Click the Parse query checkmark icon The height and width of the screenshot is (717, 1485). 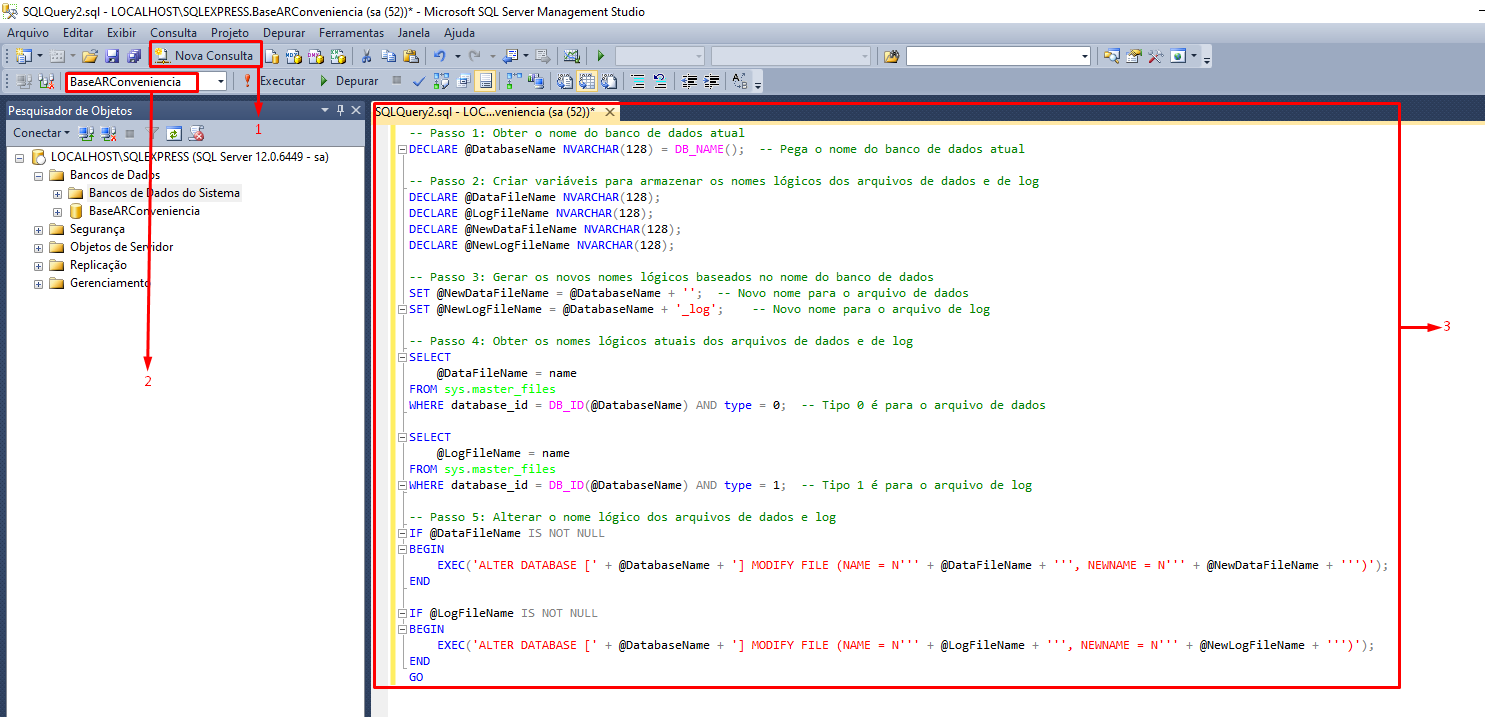419,81
